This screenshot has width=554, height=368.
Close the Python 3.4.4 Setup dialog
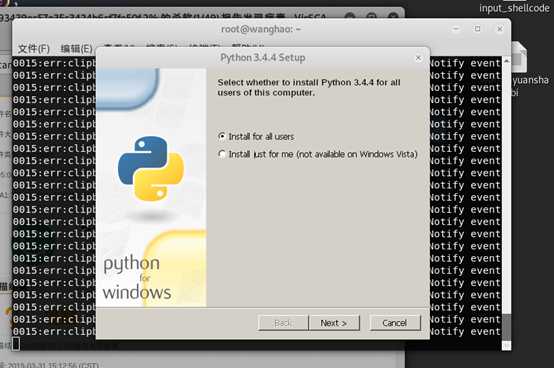tap(418, 58)
